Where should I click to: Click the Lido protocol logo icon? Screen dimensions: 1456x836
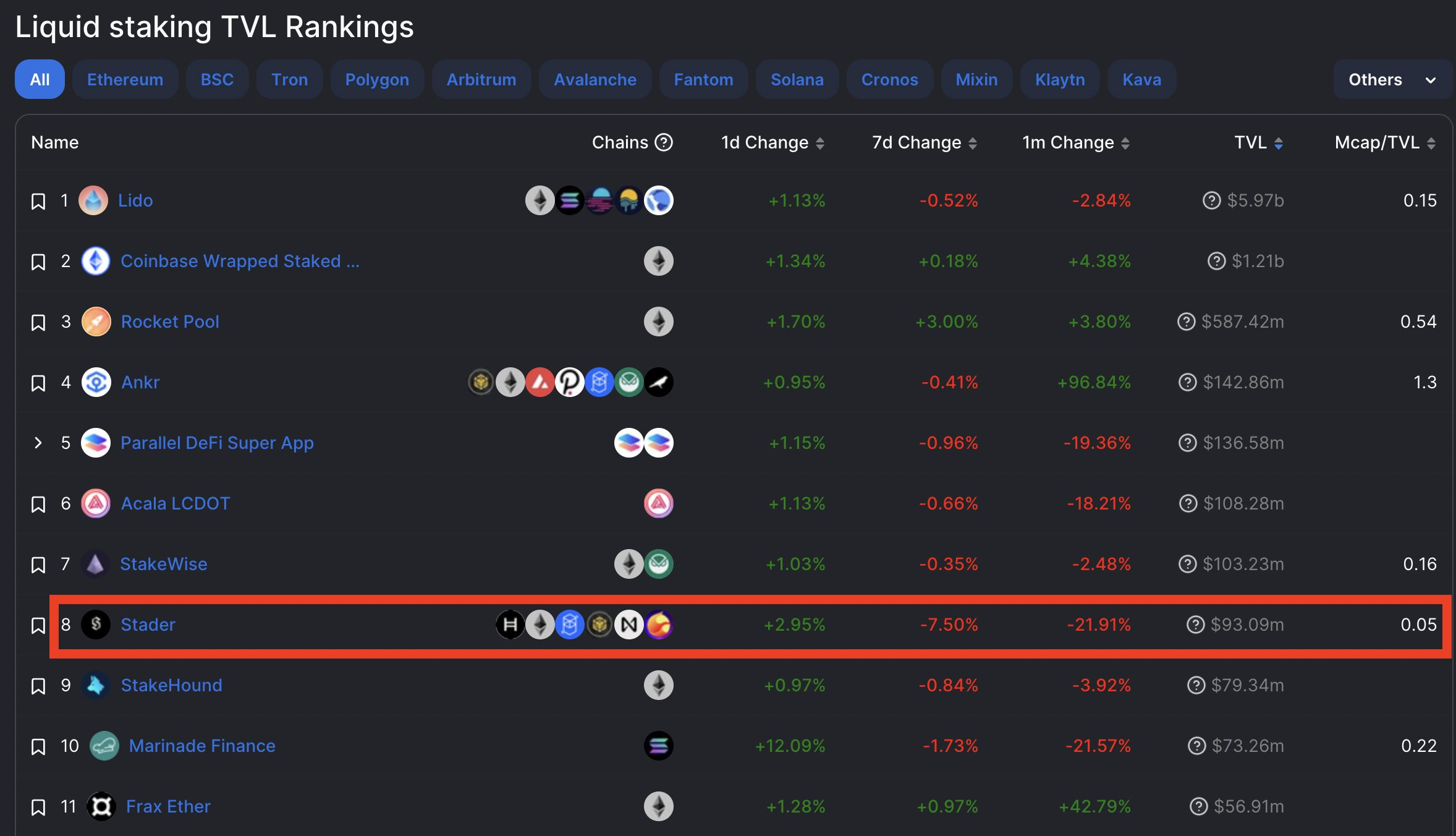(93, 200)
